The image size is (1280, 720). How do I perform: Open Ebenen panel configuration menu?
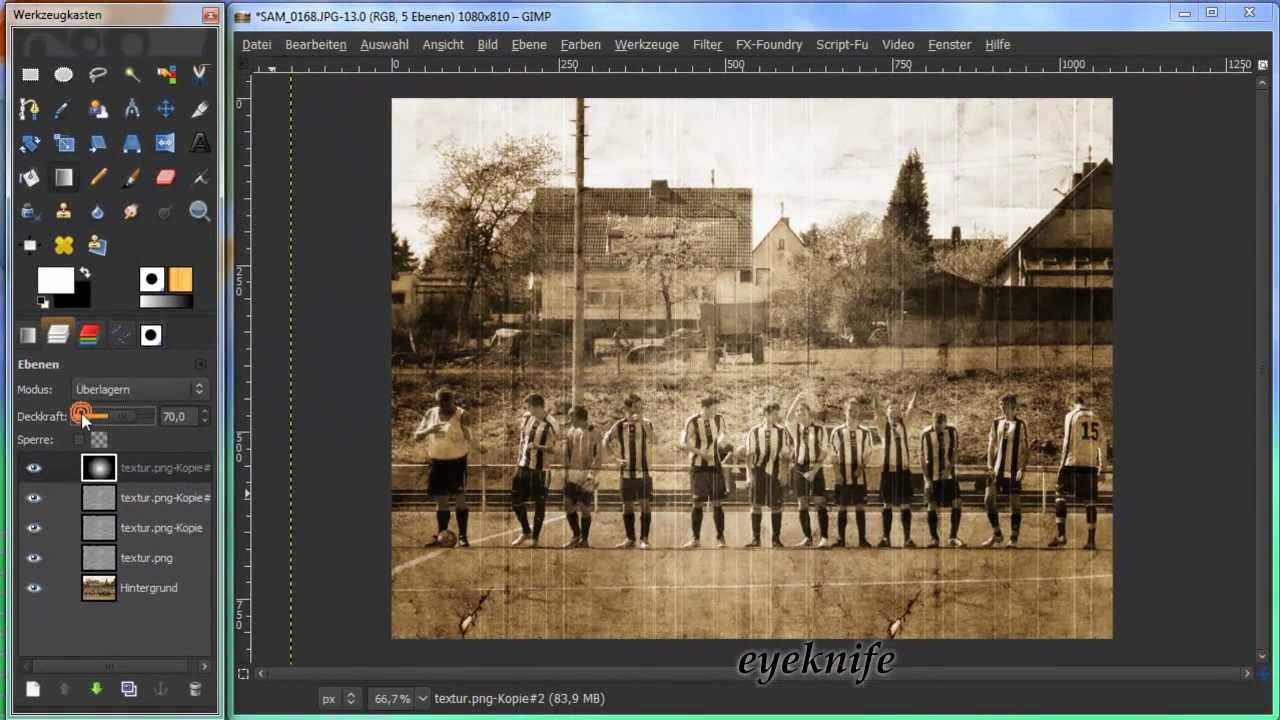(x=201, y=364)
